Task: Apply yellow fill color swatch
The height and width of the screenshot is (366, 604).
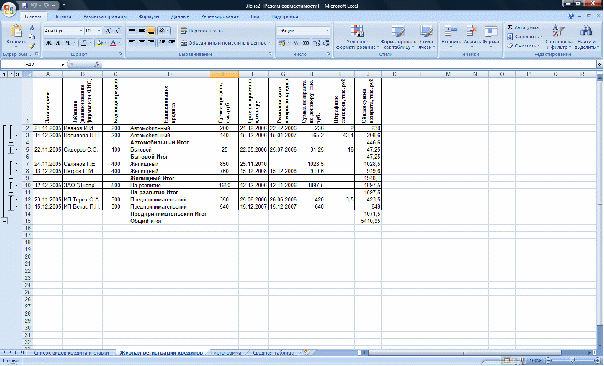Action: tap(100, 43)
